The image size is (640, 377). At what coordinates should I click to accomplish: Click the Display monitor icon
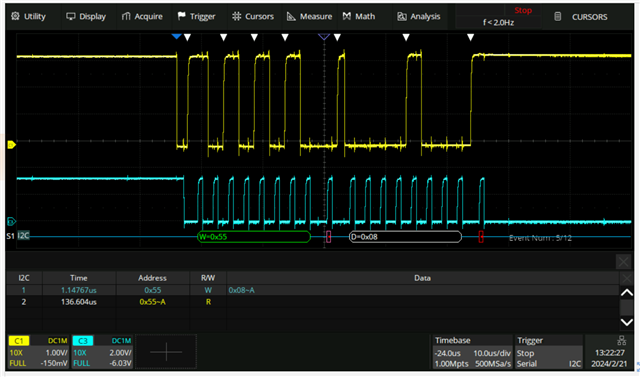pos(71,16)
